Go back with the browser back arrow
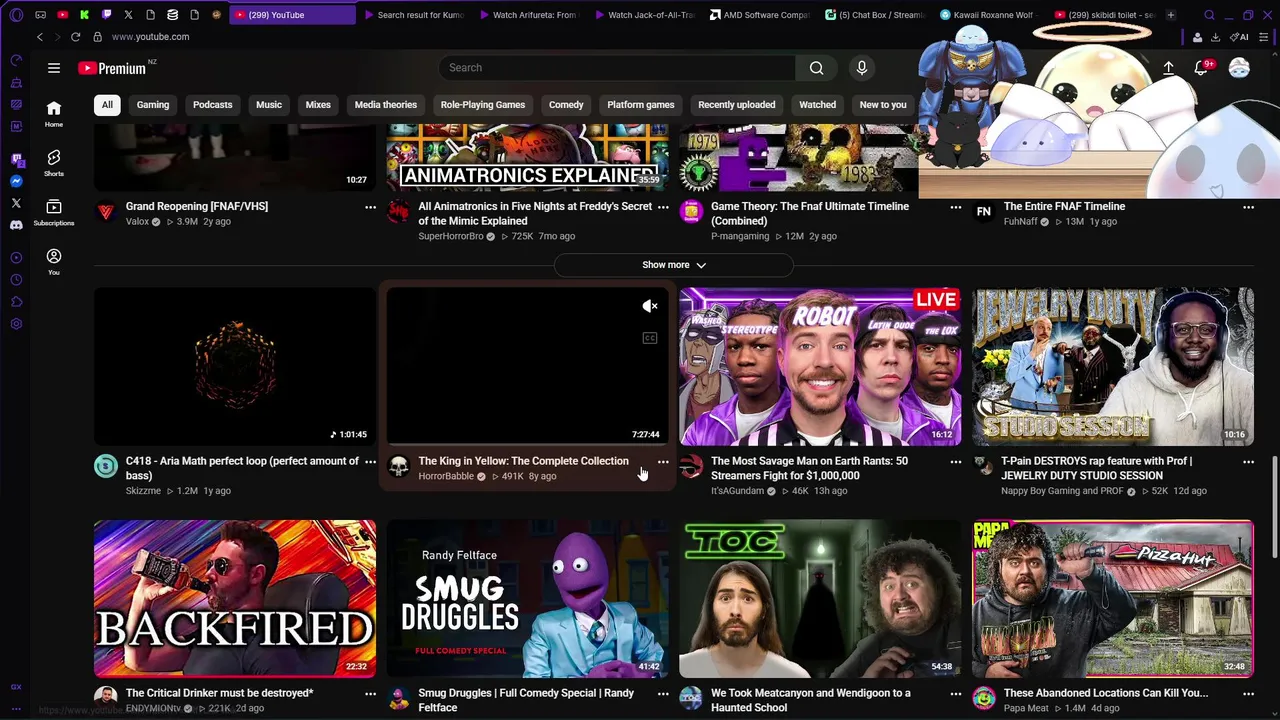Viewport: 1280px width, 720px height. pyautogui.click(x=40, y=37)
